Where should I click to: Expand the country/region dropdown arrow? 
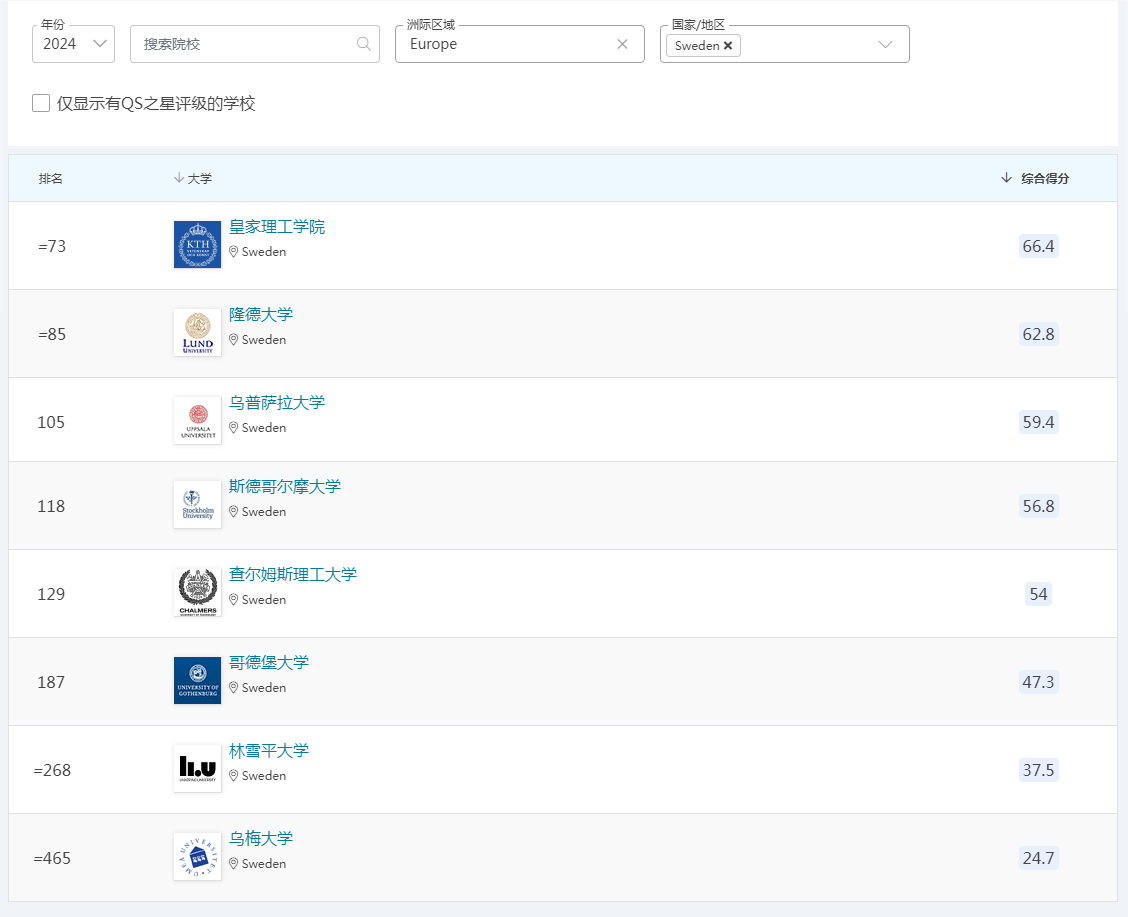pos(885,44)
